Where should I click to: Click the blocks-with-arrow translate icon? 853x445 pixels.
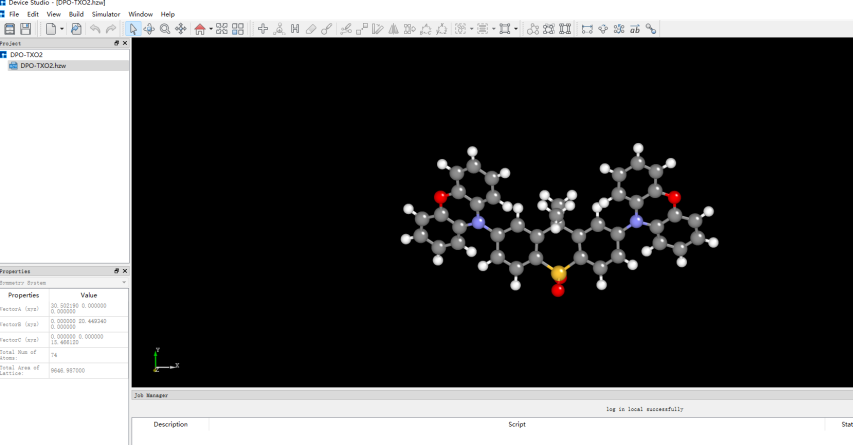click(x=410, y=29)
